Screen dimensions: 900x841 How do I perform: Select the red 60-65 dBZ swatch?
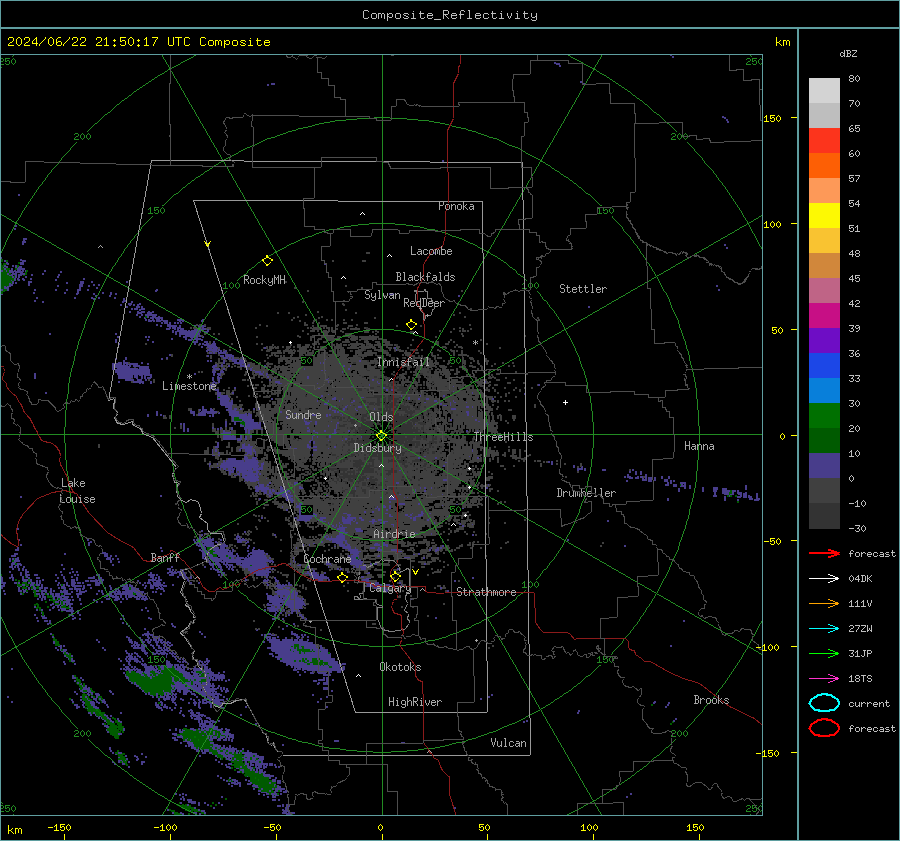pyautogui.click(x=824, y=141)
